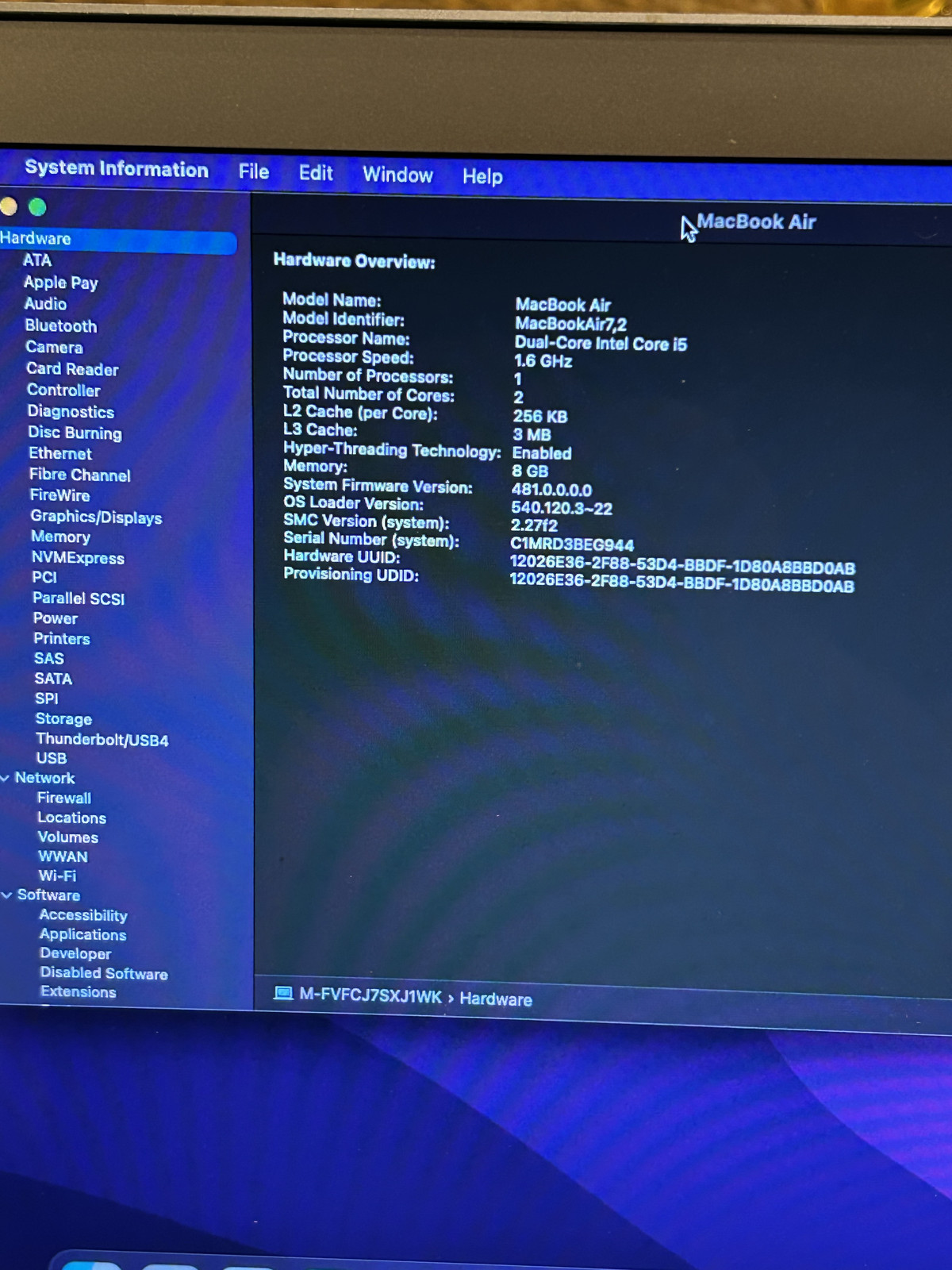Click the MacBookAir7,2 model identifier

click(x=571, y=324)
